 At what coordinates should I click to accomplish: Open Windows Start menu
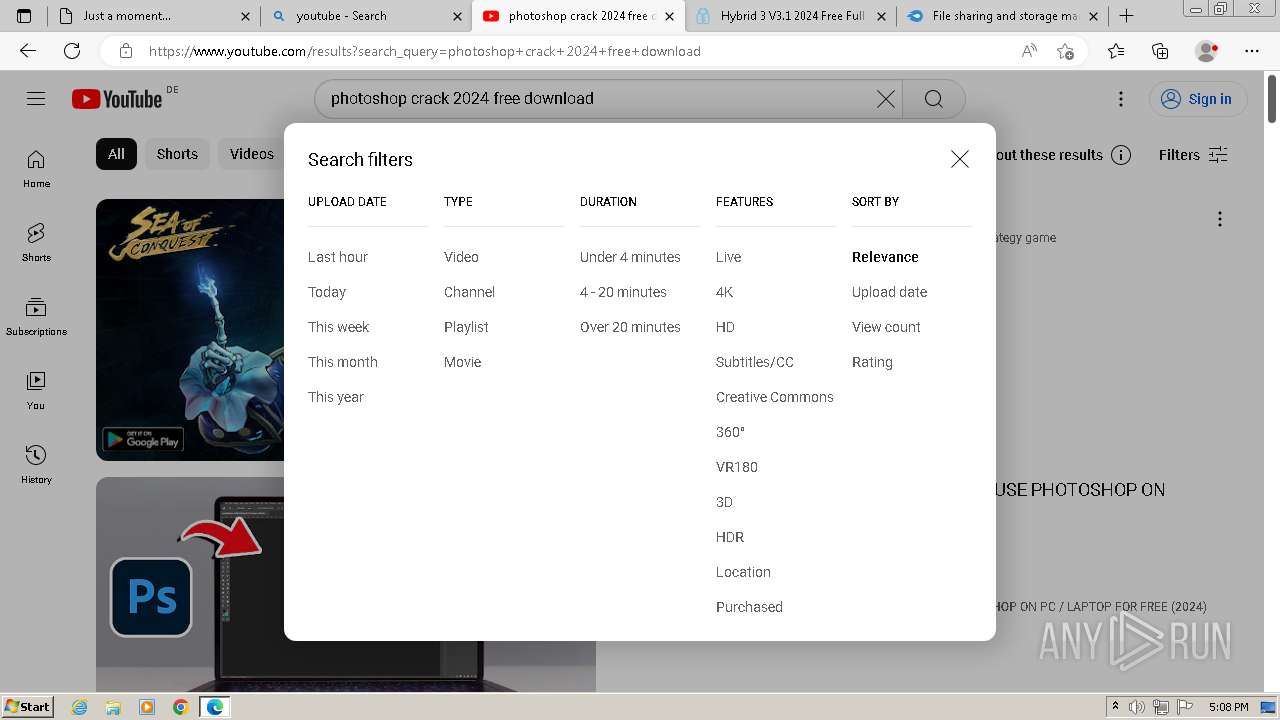[x=27, y=707]
